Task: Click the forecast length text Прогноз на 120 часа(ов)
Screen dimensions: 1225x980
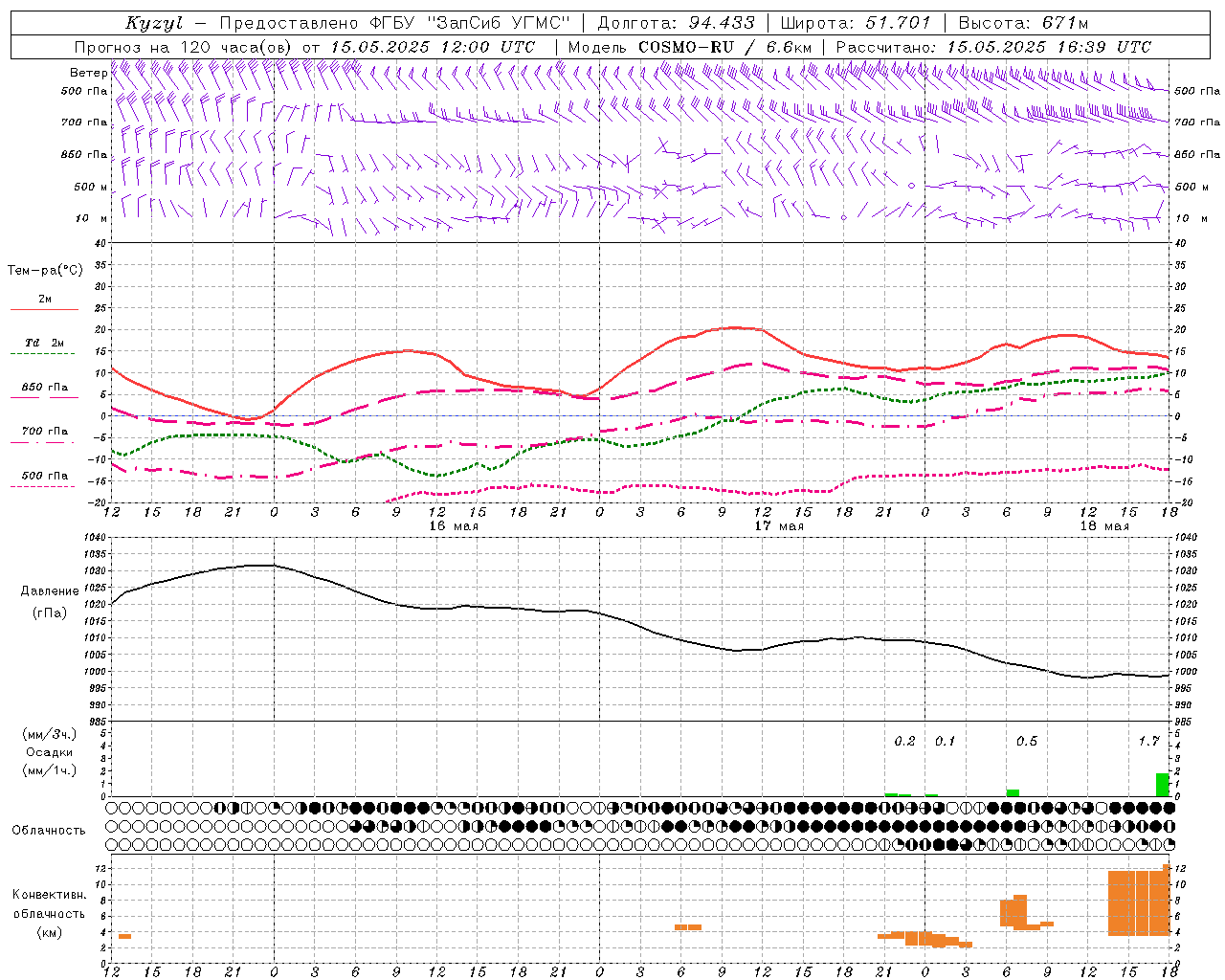Action: (184, 47)
